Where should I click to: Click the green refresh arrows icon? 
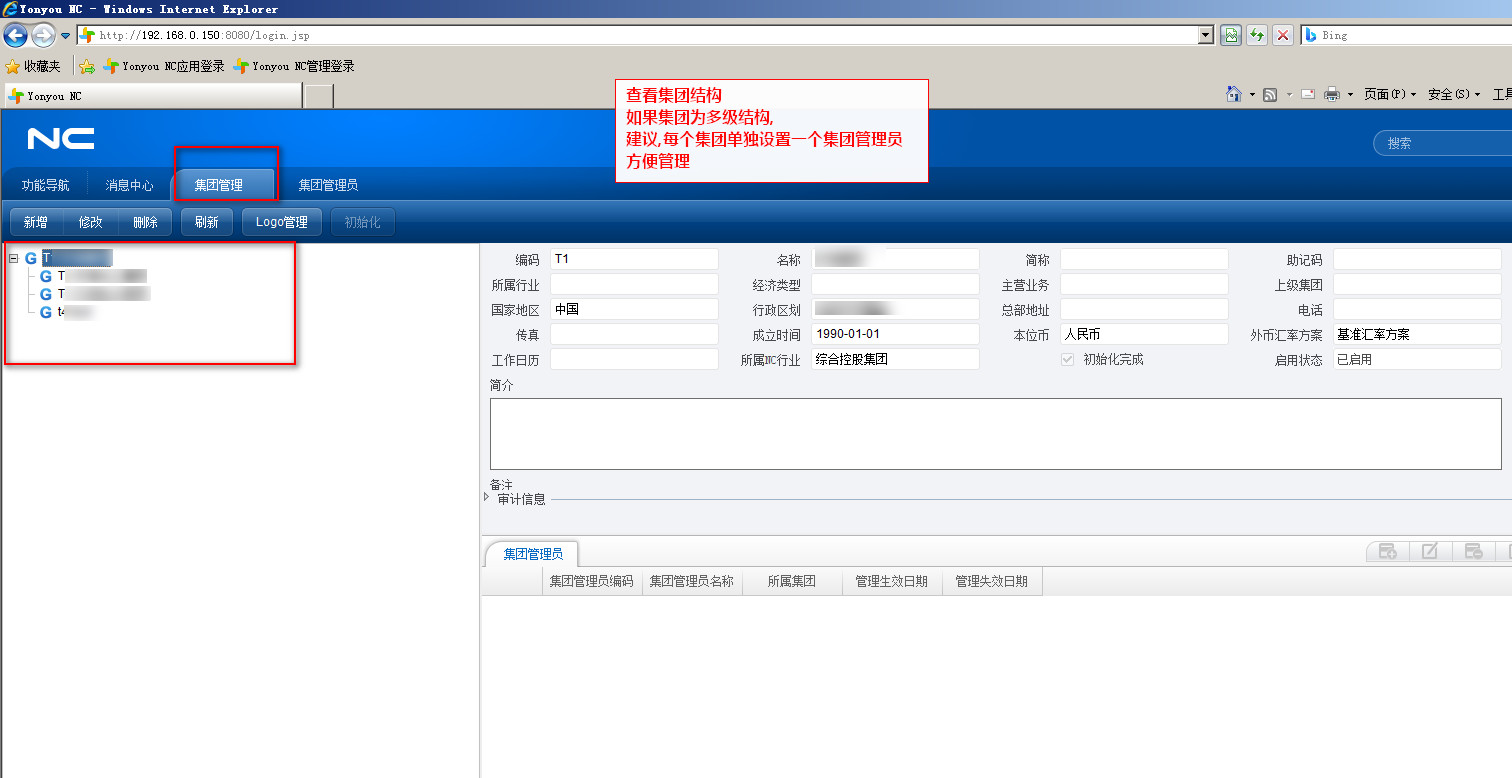click(1257, 35)
